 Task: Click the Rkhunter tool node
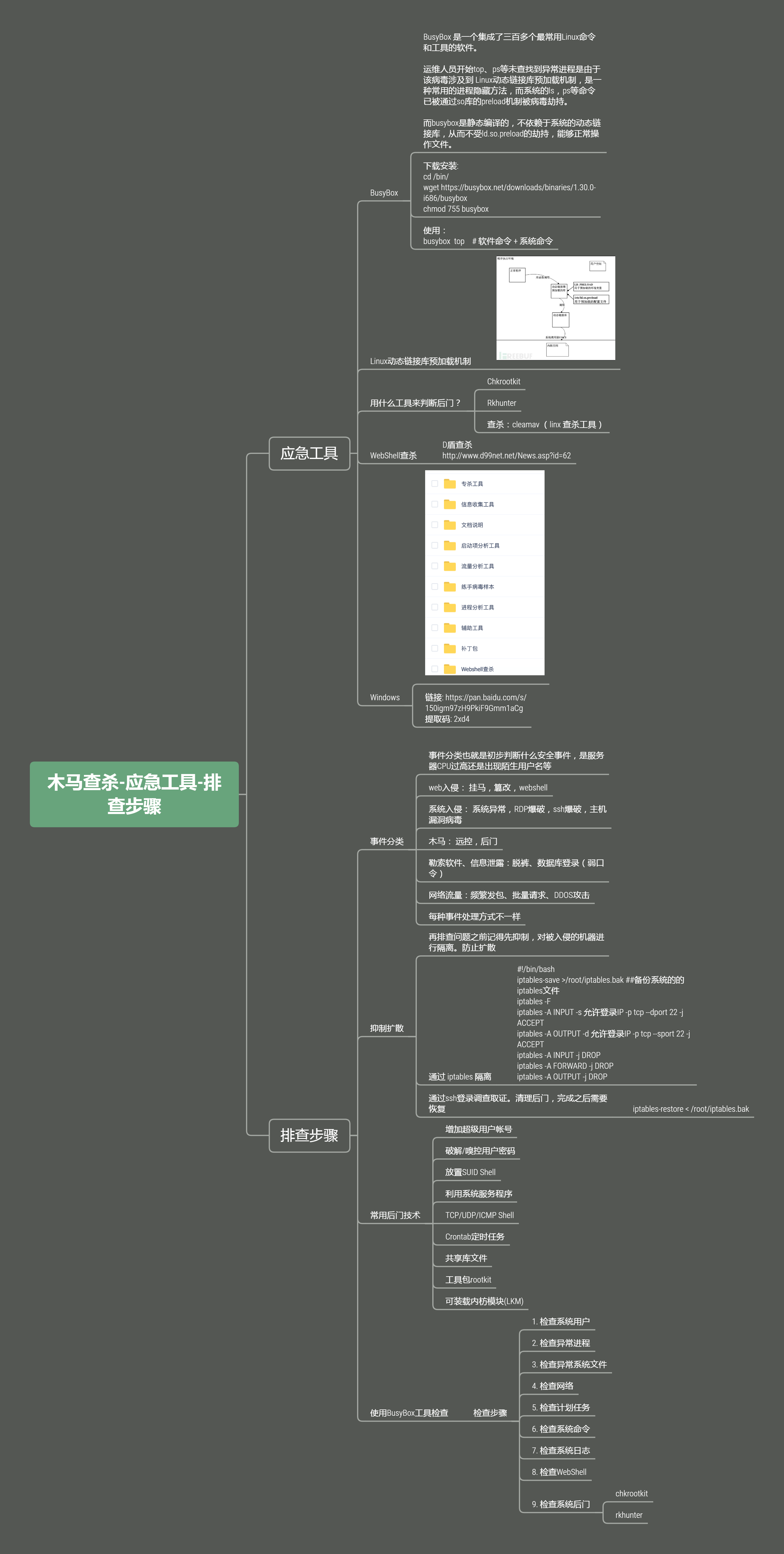tap(502, 403)
